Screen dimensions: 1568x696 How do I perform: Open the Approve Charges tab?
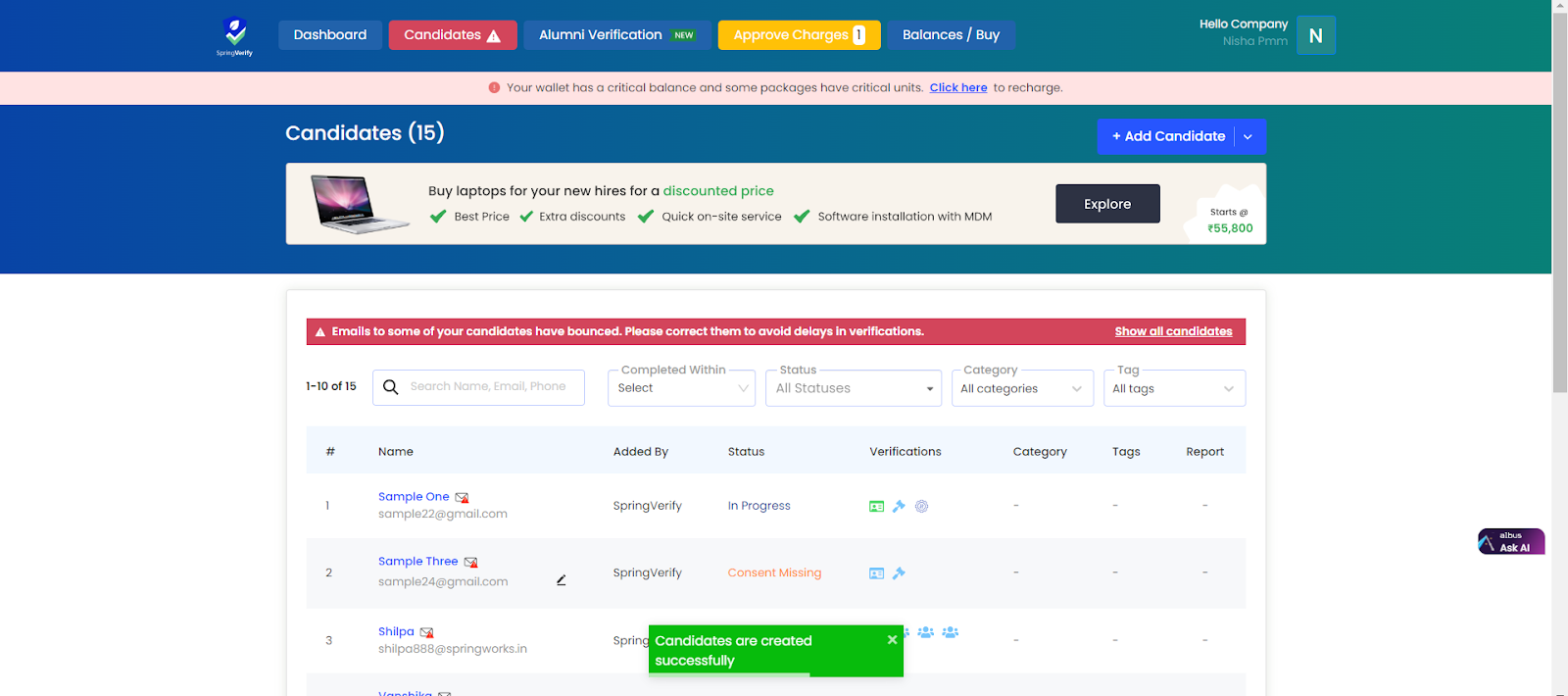pos(799,35)
